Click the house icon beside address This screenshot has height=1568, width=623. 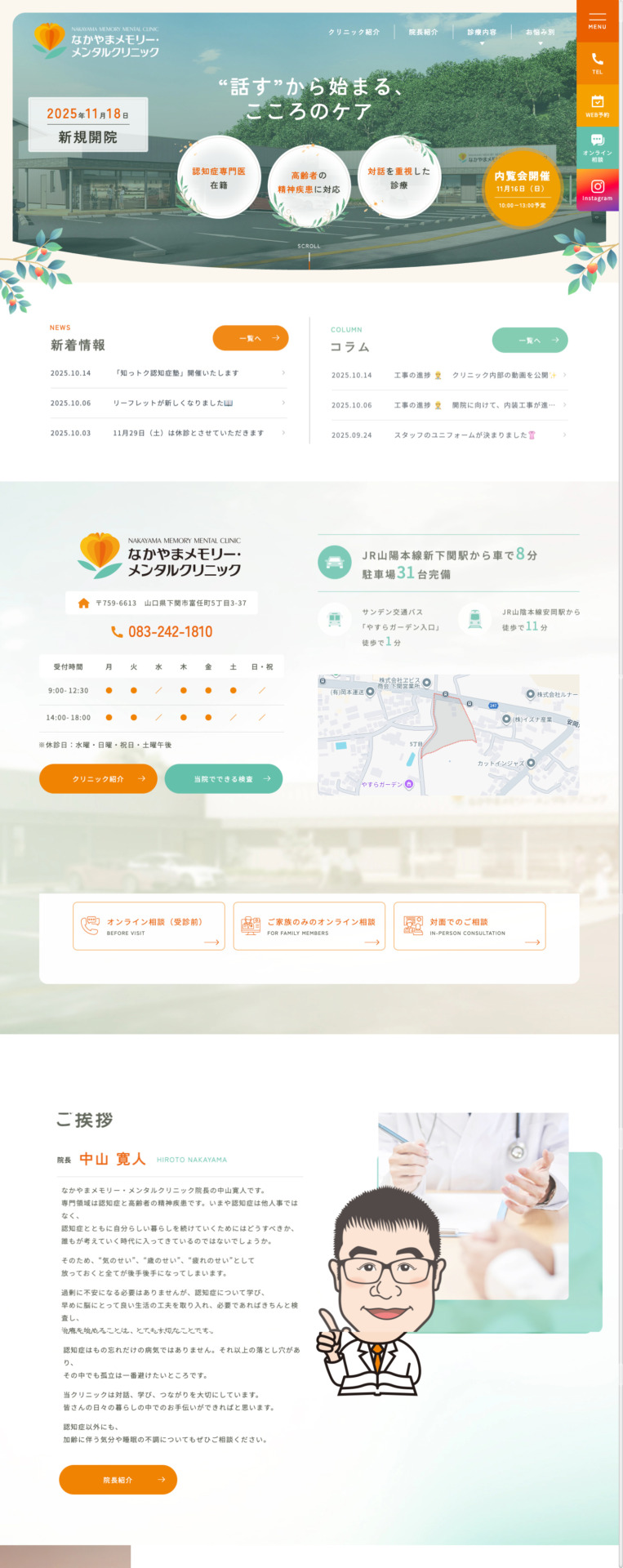coord(83,603)
